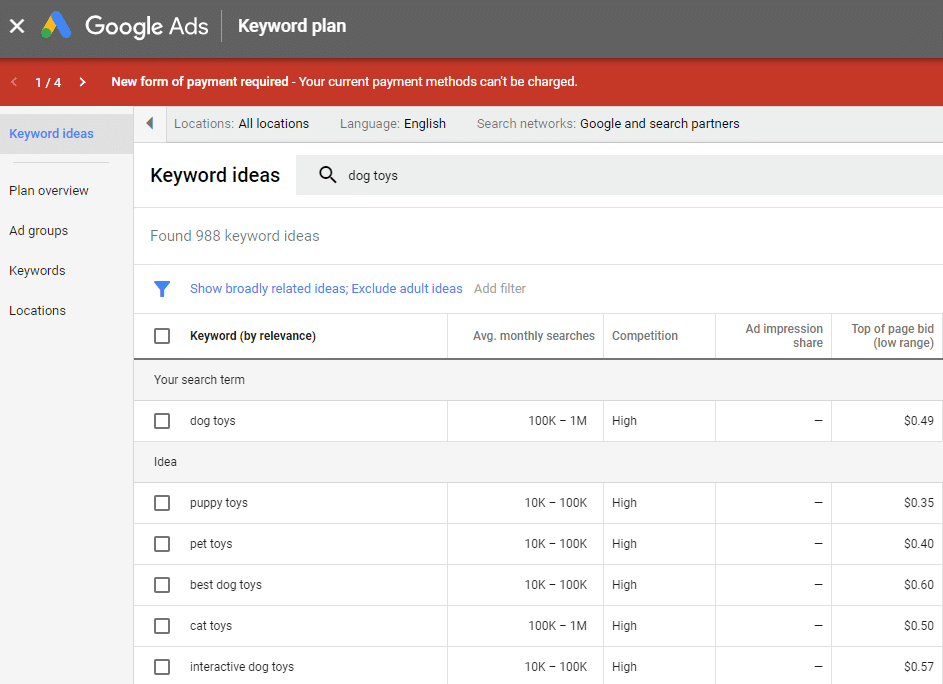This screenshot has width=943, height=684.
Task: Click 'Add filter'
Action: coord(499,288)
